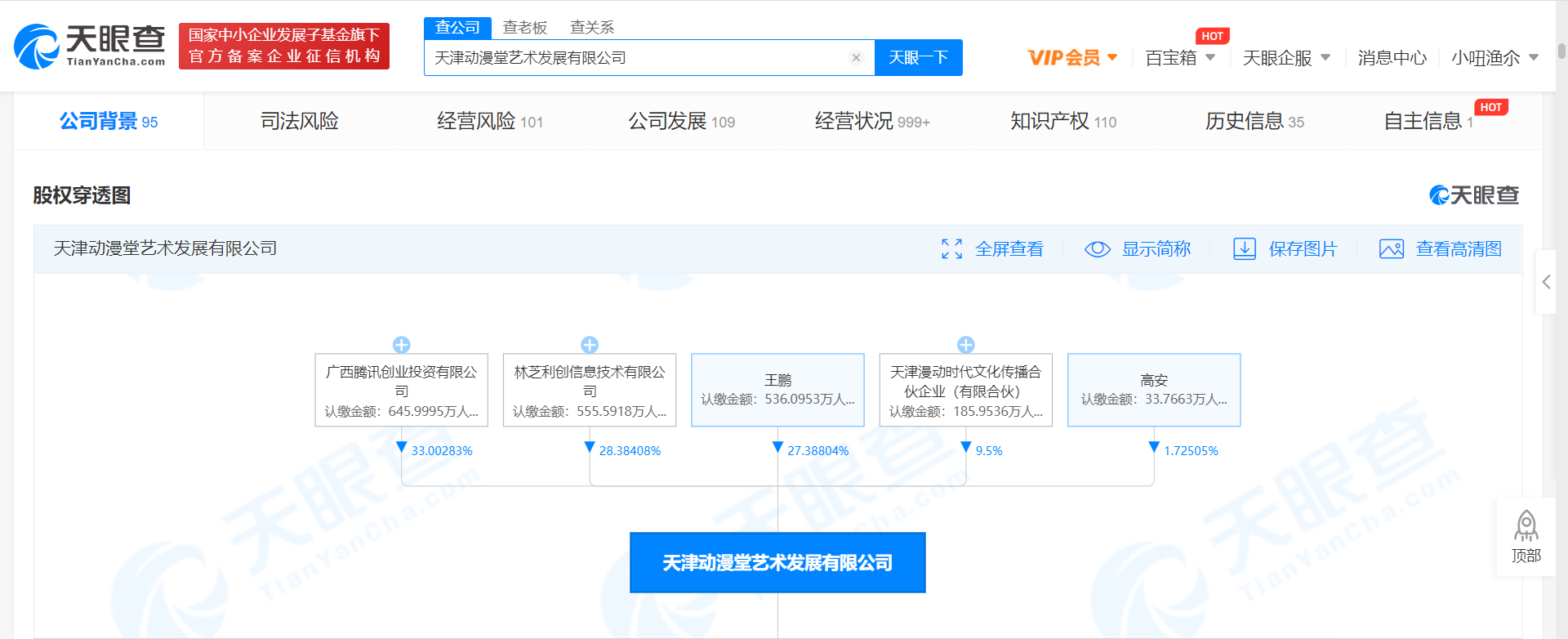Switch to the 历史信息 tab
The image size is (1568, 639).
[x=1254, y=121]
